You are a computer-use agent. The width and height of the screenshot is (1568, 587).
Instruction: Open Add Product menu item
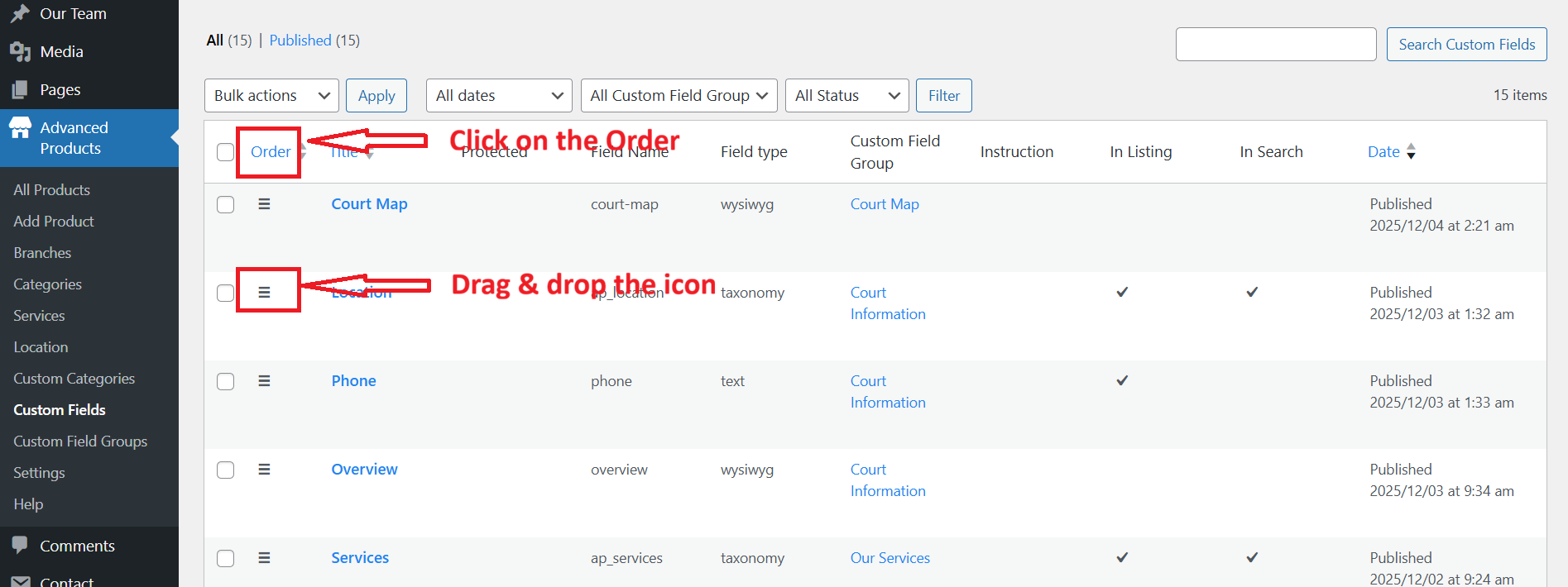(x=54, y=221)
